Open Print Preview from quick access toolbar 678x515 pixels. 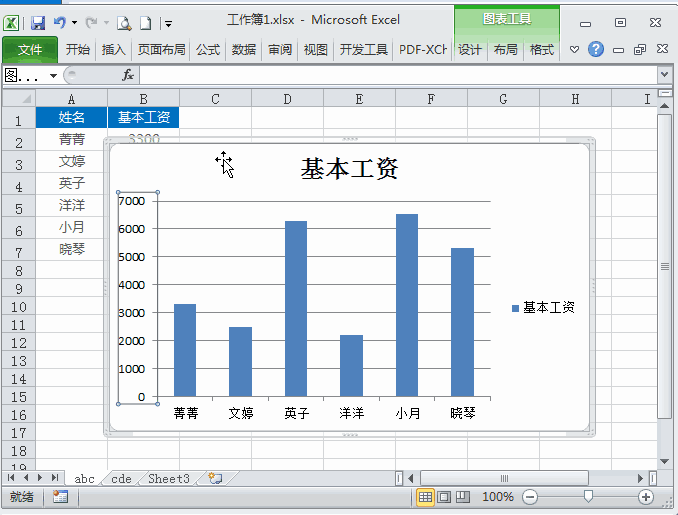click(x=124, y=23)
